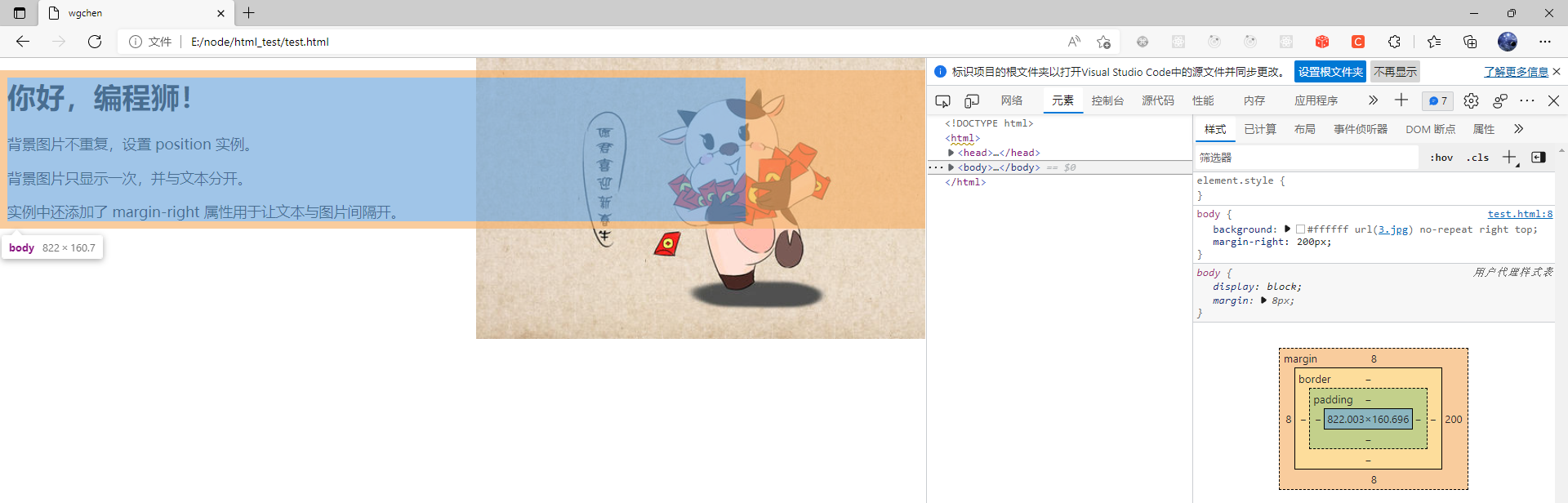Switch to the 控制台 tab

(x=1107, y=100)
